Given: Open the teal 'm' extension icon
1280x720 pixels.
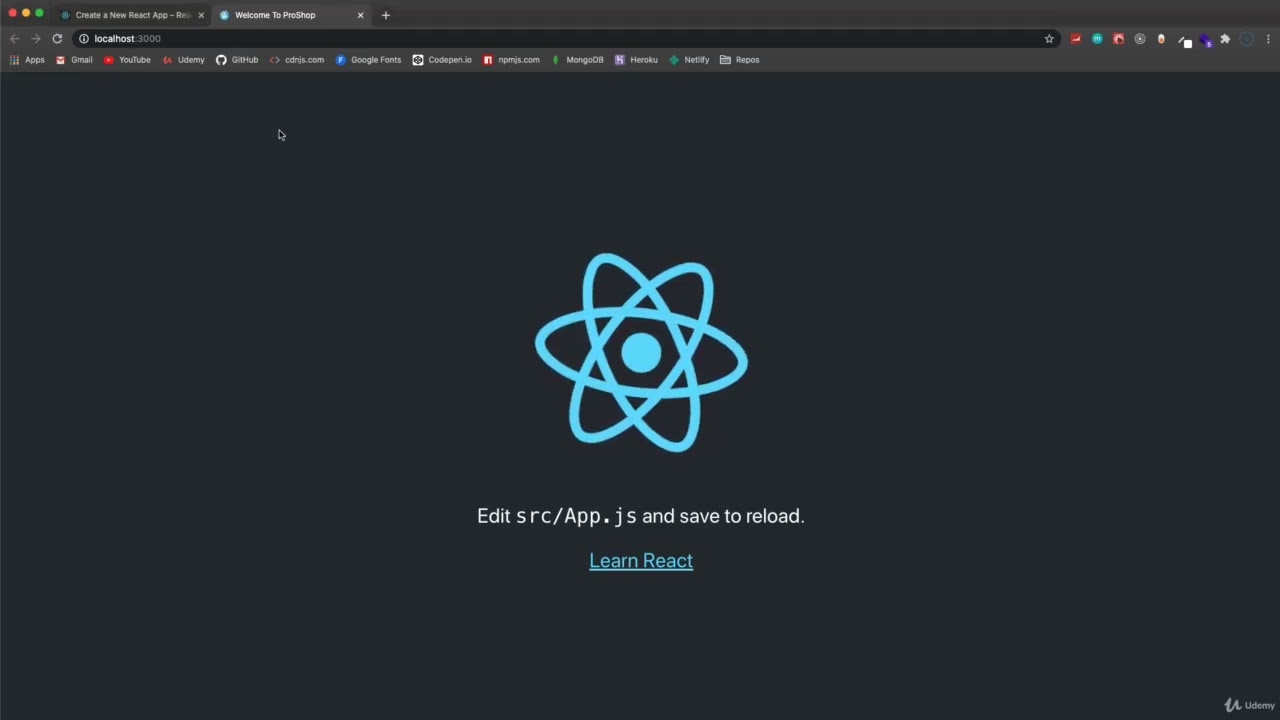Looking at the screenshot, I should 1097,39.
